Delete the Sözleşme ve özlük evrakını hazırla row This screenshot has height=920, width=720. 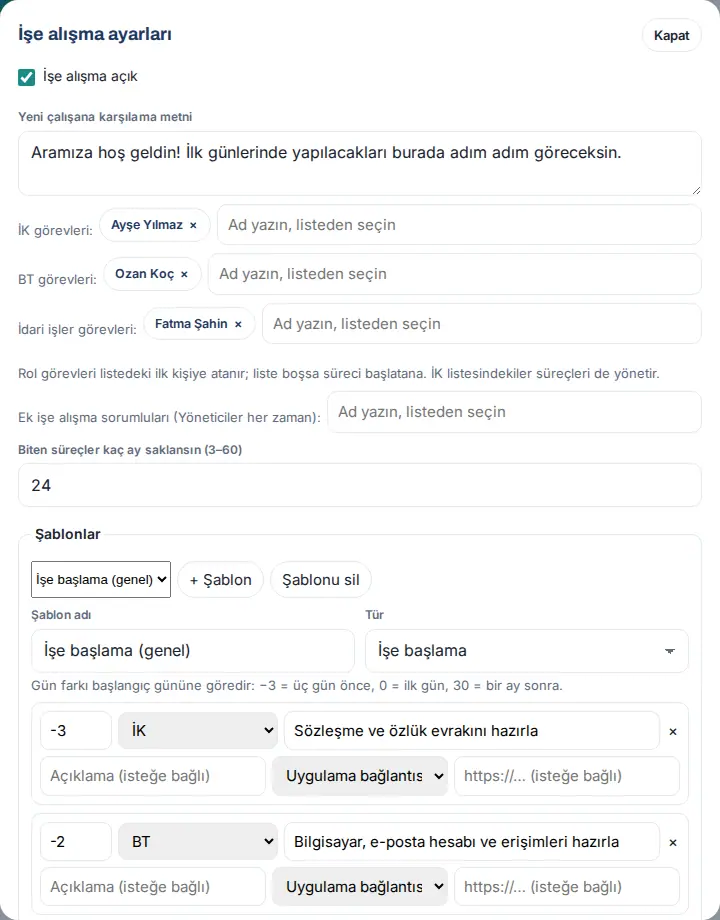[673, 732]
